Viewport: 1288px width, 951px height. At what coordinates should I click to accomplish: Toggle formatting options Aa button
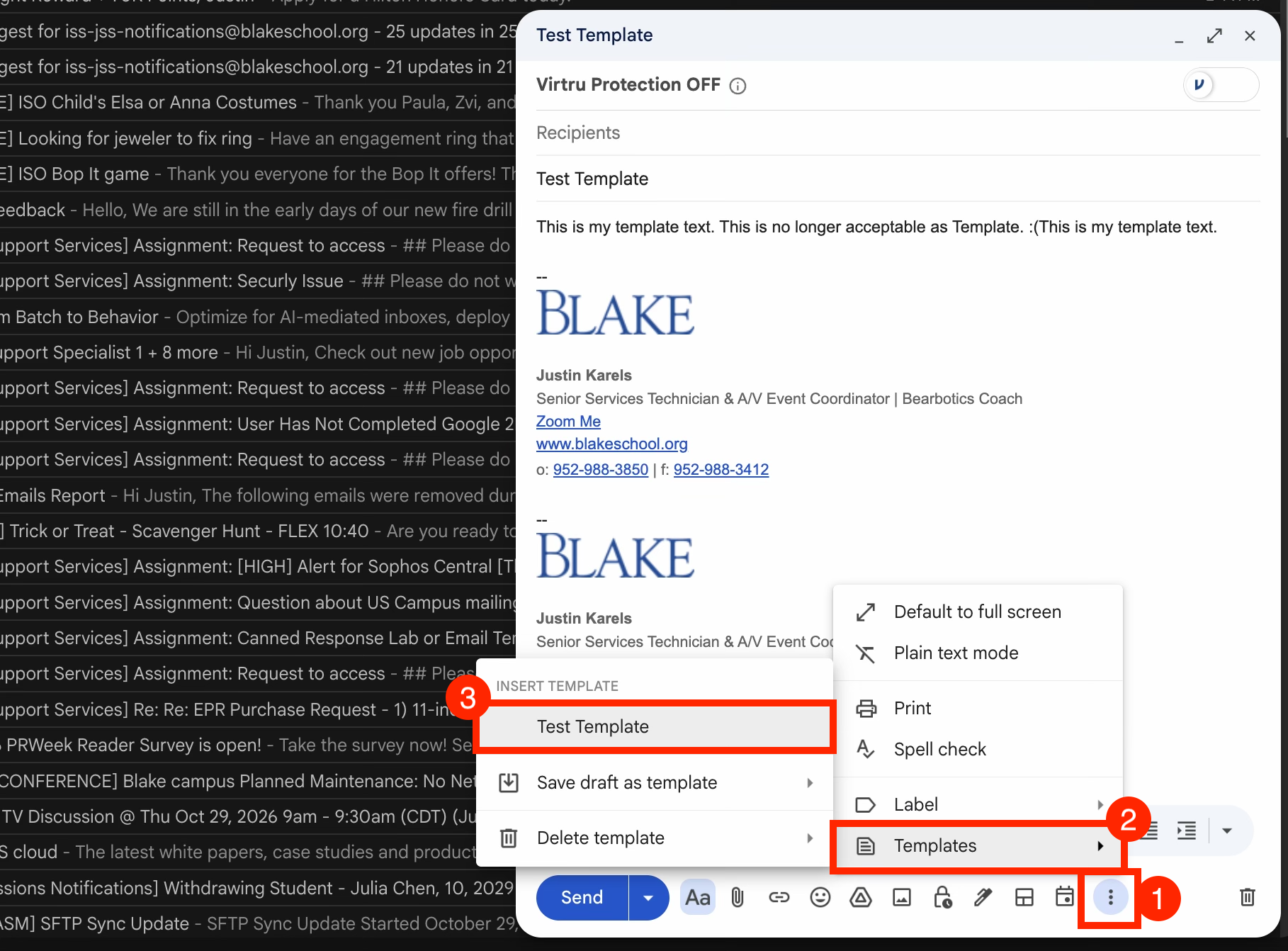(x=697, y=898)
